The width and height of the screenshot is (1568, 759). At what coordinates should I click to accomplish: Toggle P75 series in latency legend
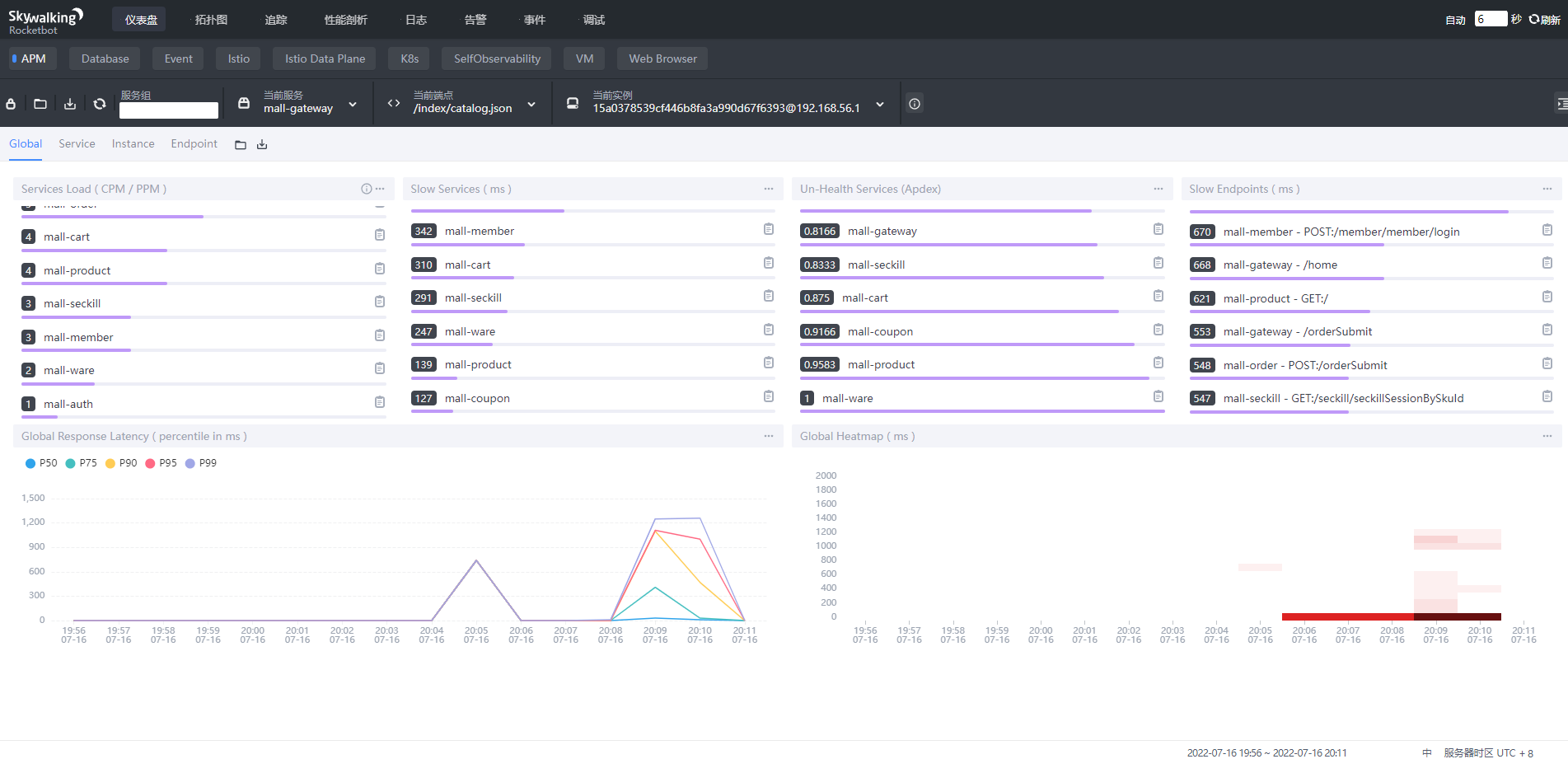click(81, 463)
